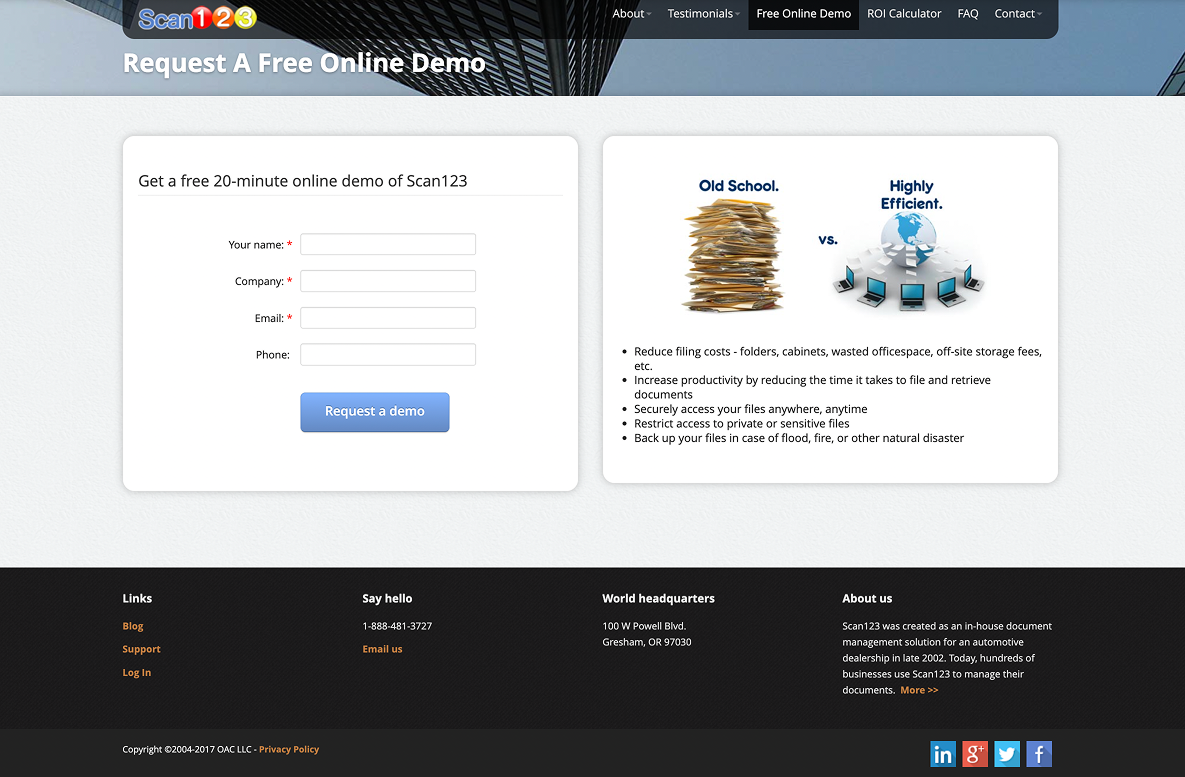Submit with Request a demo button
The height and width of the screenshot is (777, 1185).
375,412
